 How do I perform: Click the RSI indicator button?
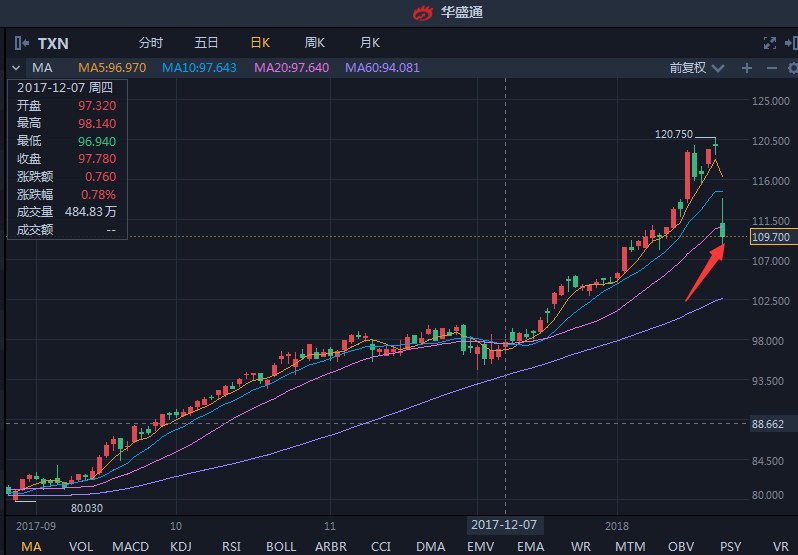[x=231, y=546]
